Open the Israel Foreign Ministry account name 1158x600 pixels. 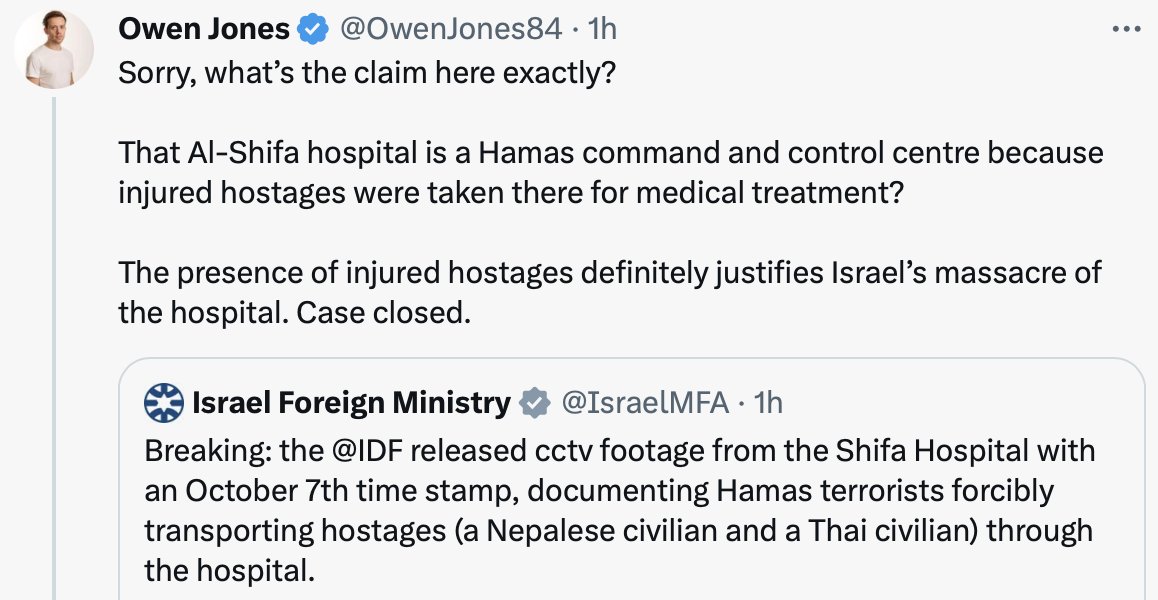(350, 403)
